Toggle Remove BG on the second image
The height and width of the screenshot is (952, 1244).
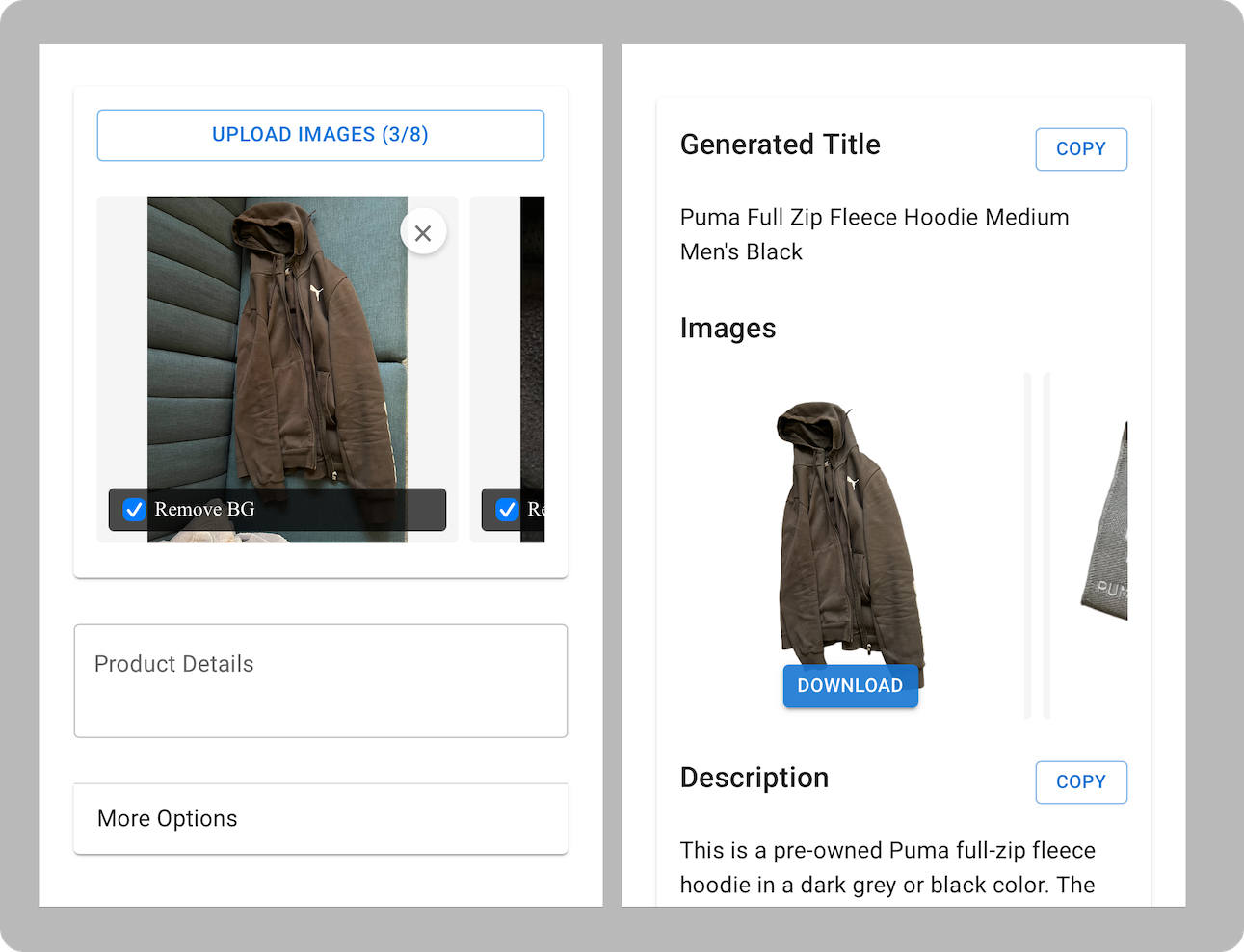pyautogui.click(x=506, y=510)
